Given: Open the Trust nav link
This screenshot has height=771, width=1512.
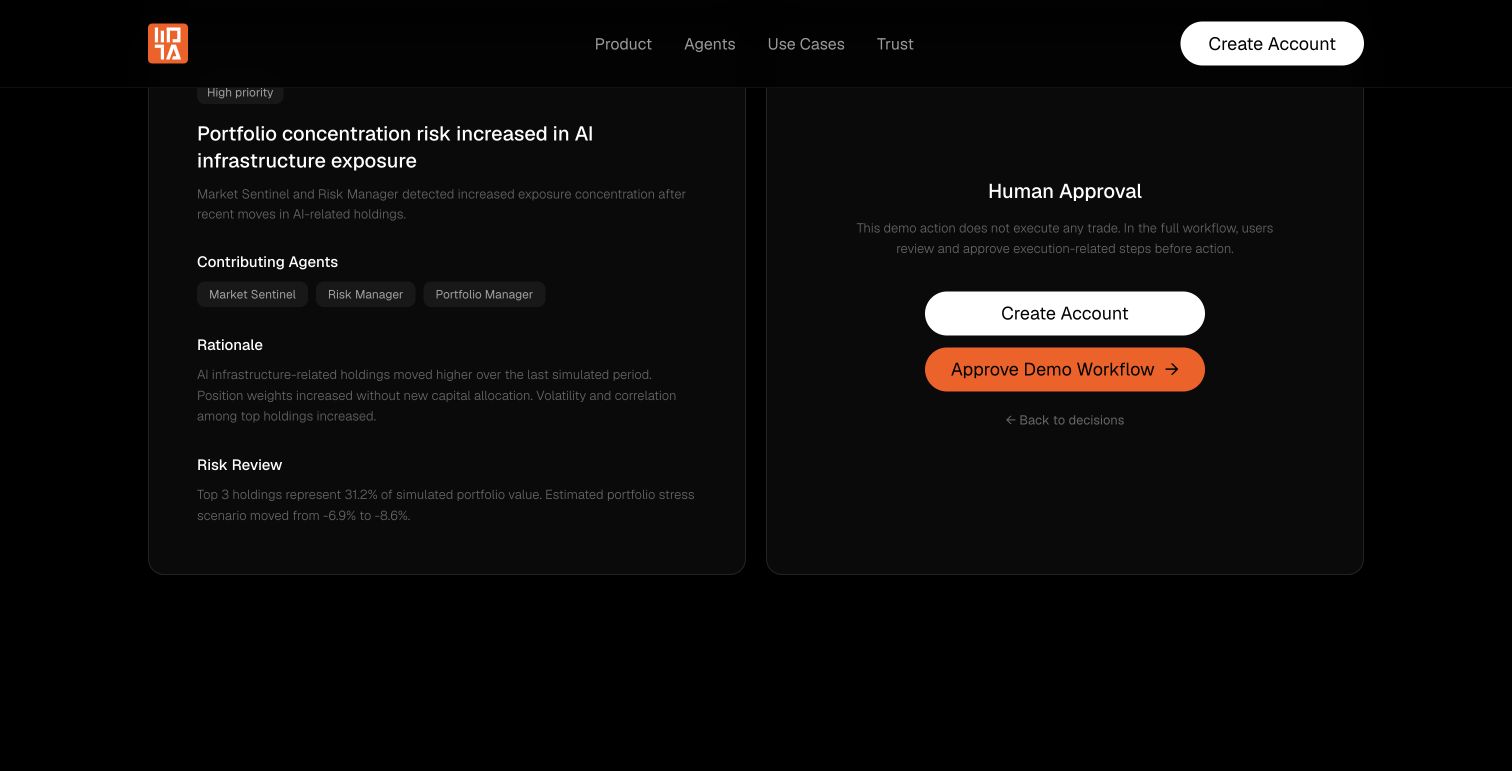Looking at the screenshot, I should 895,44.
